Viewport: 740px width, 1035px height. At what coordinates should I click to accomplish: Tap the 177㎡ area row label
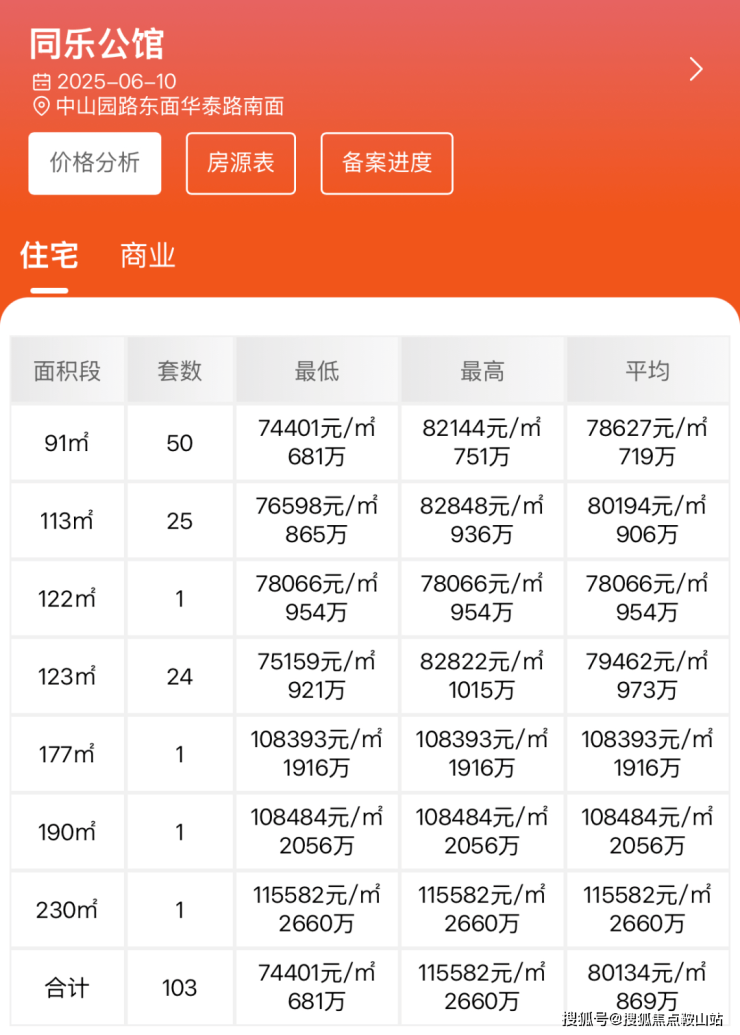(x=68, y=754)
